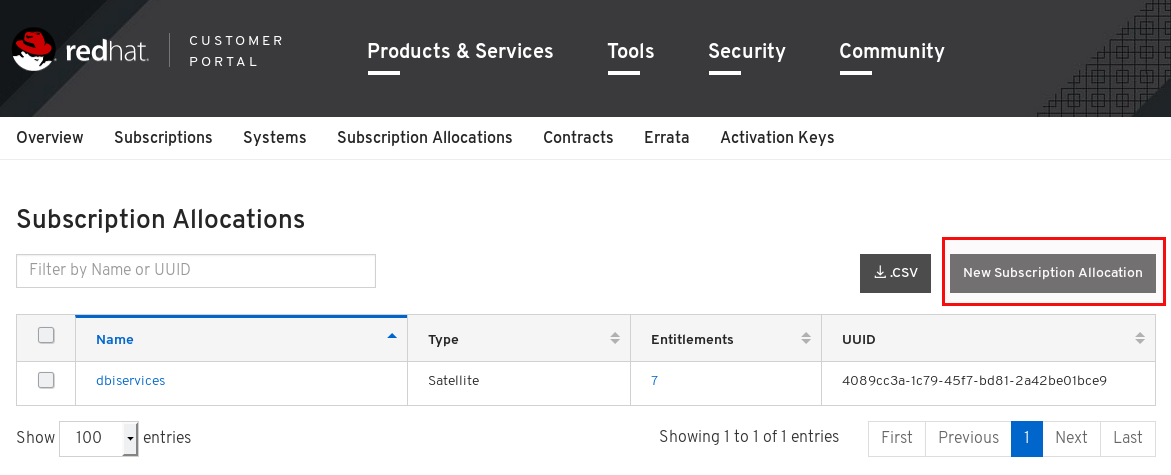The image size is (1171, 475).
Task: Sort the Entitlements column
Action: (806, 338)
